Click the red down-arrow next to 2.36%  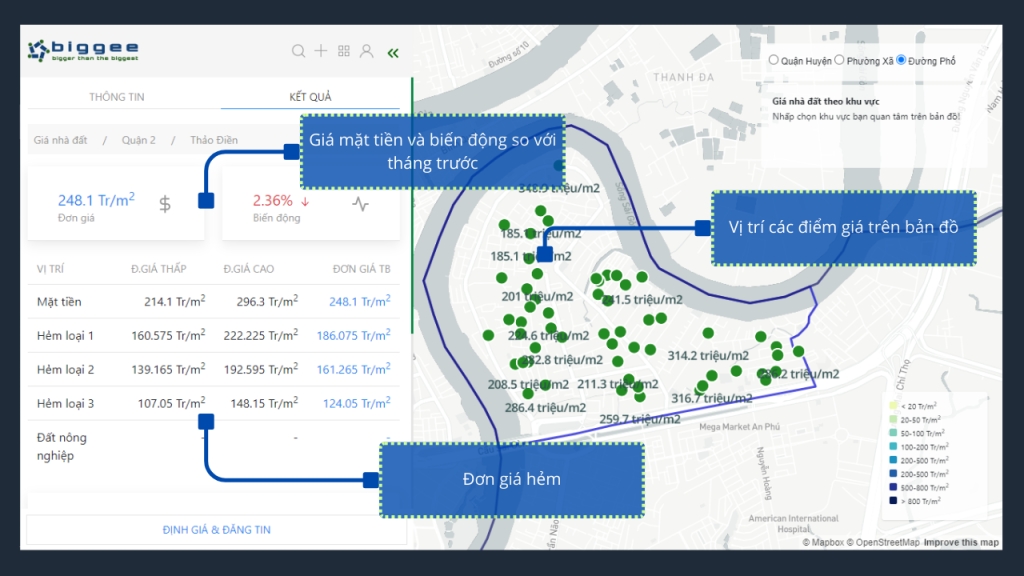click(x=305, y=200)
